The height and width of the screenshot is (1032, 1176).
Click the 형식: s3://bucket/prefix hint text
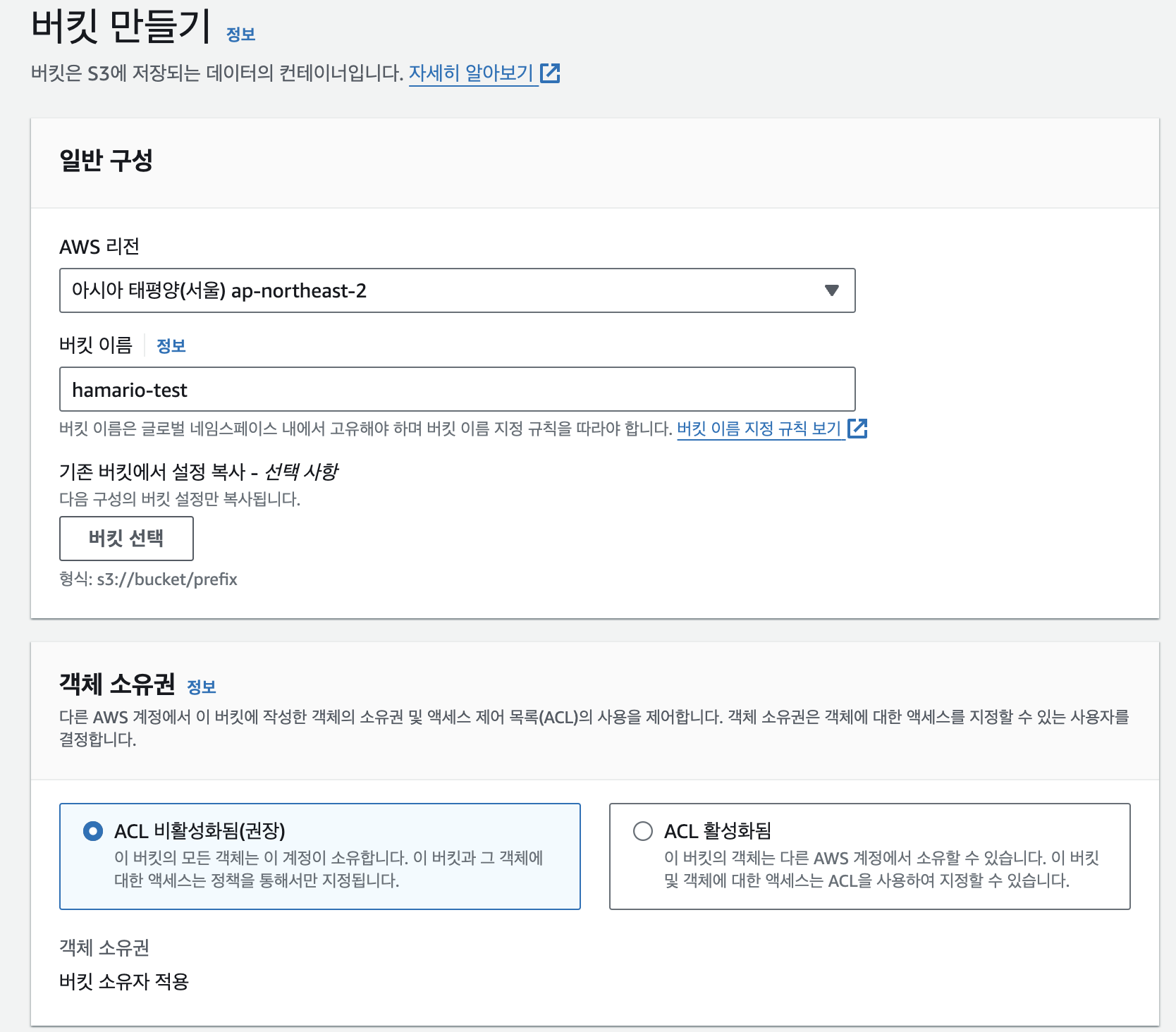coord(148,579)
